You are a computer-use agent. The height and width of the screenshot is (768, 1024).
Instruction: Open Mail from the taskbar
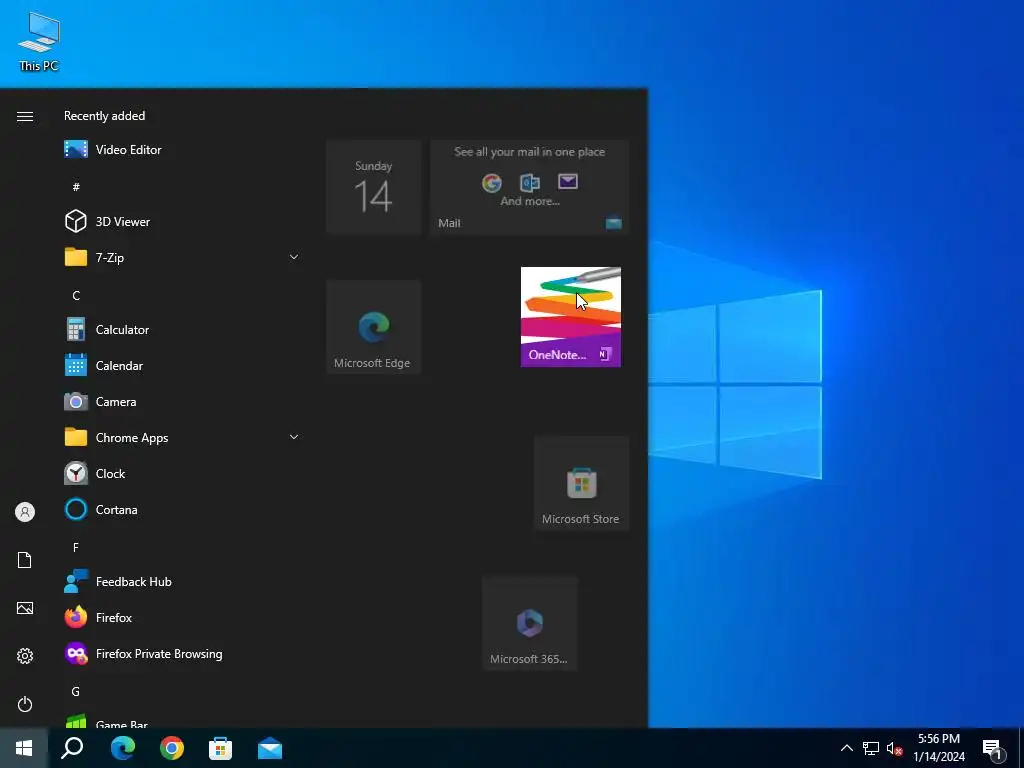pyautogui.click(x=270, y=748)
